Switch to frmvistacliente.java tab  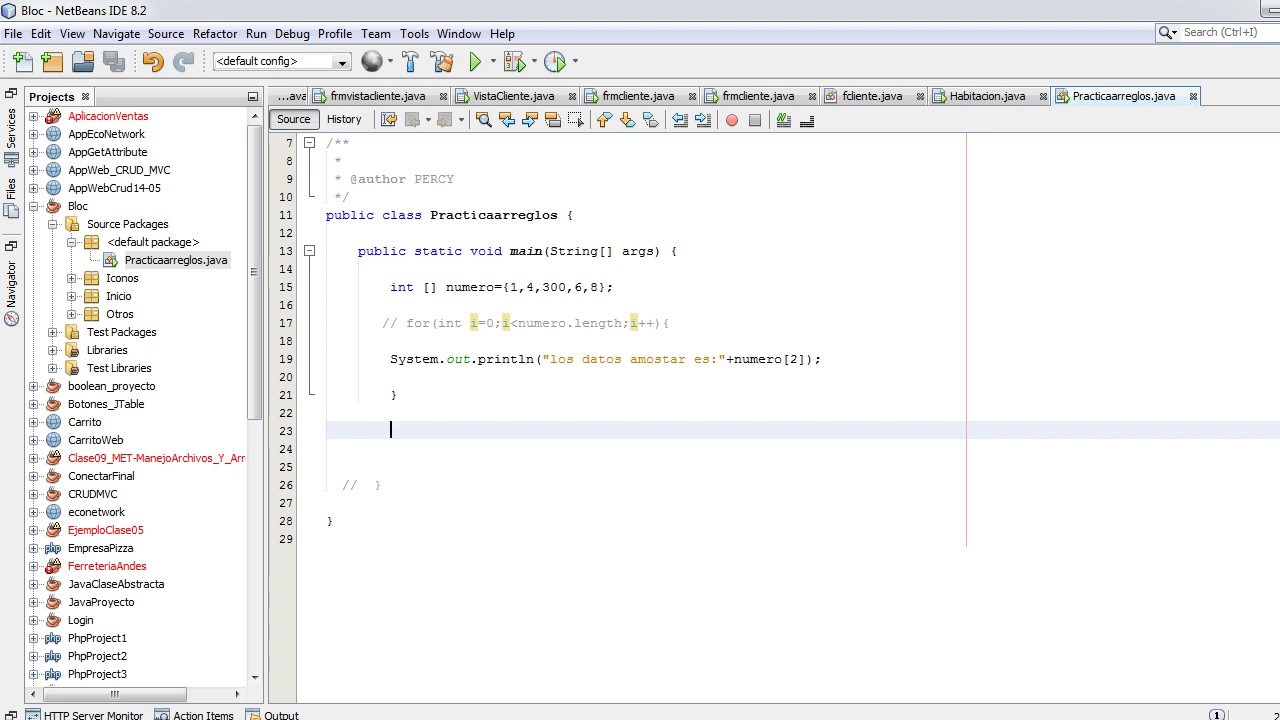tap(377, 96)
